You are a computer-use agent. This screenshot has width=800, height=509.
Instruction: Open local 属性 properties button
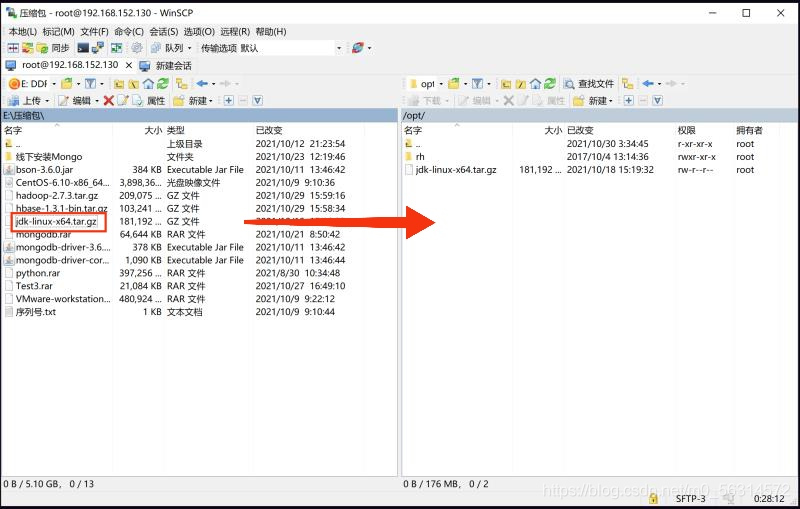[149, 100]
